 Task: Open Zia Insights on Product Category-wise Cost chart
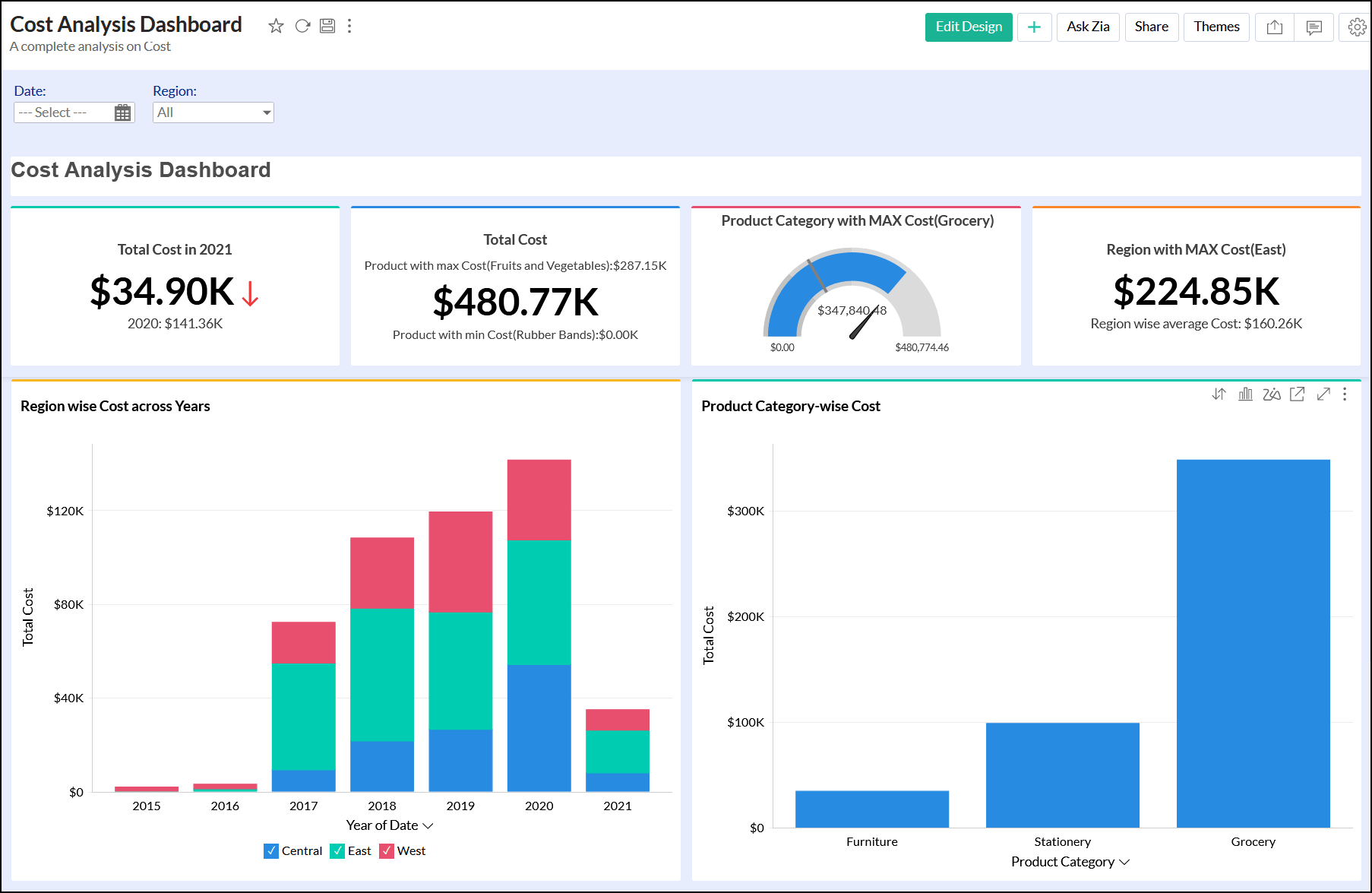1270,394
